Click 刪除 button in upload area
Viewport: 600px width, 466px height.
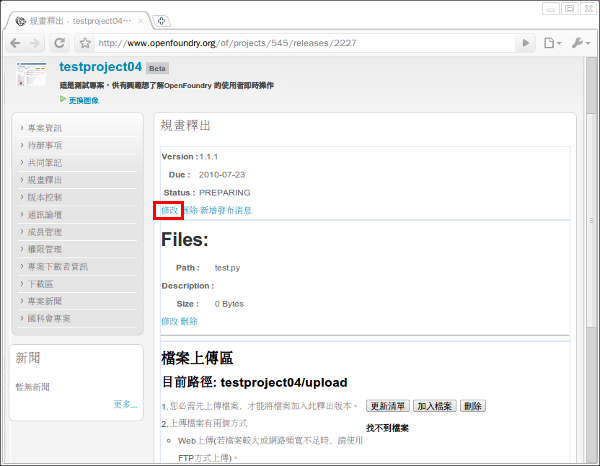click(x=473, y=406)
